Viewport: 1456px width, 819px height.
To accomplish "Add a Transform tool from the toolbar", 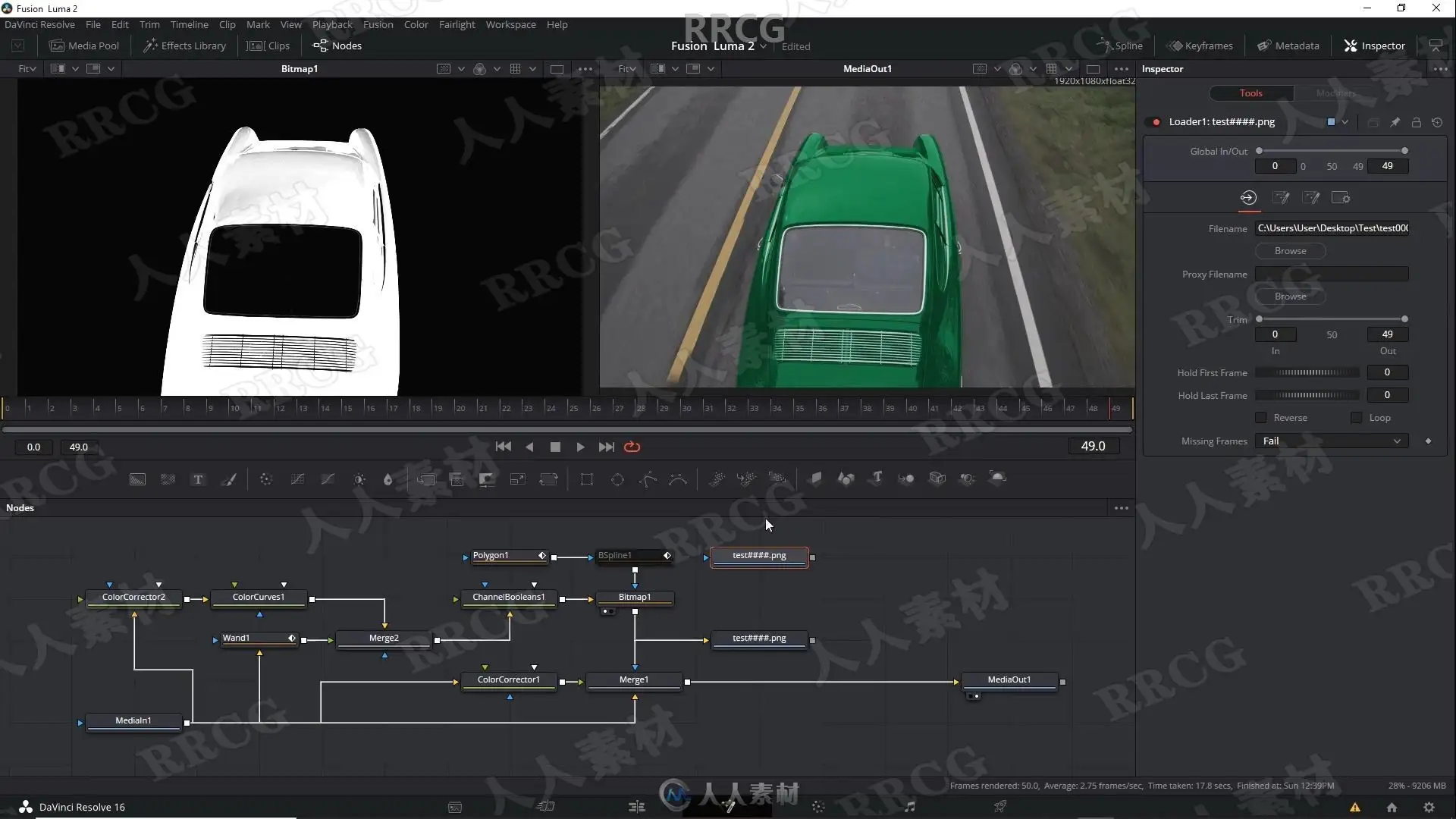I will tap(548, 479).
